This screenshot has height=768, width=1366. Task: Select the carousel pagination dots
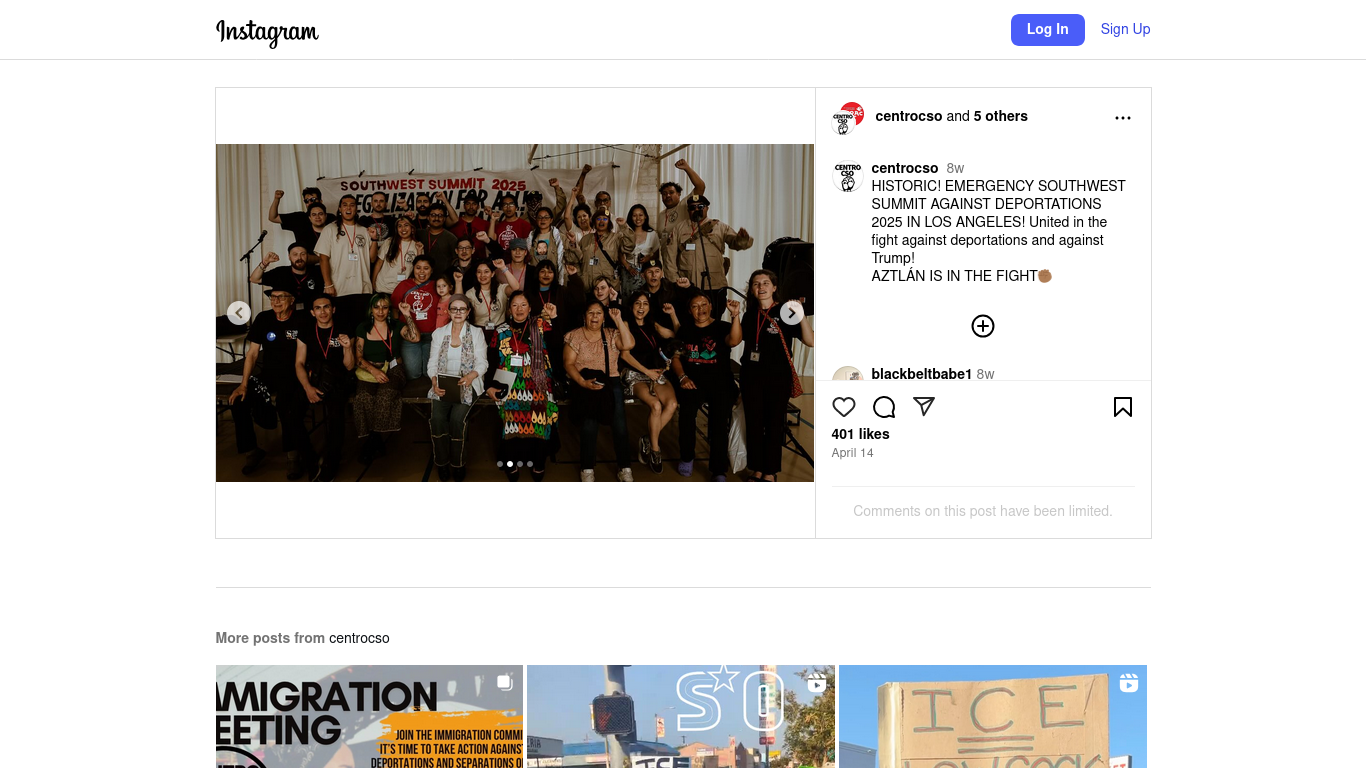coord(515,464)
